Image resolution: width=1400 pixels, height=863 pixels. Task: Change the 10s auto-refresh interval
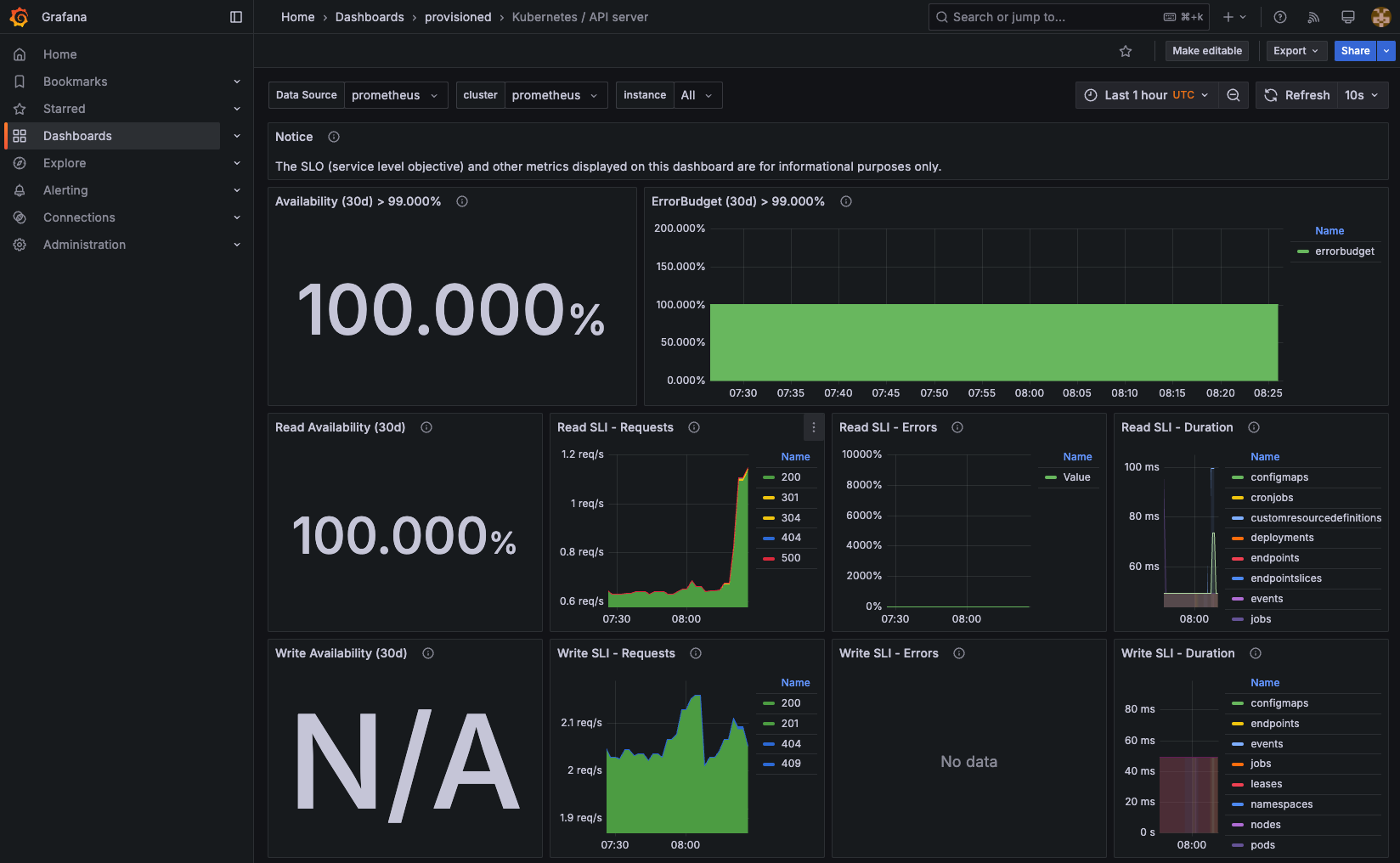tap(1362, 95)
